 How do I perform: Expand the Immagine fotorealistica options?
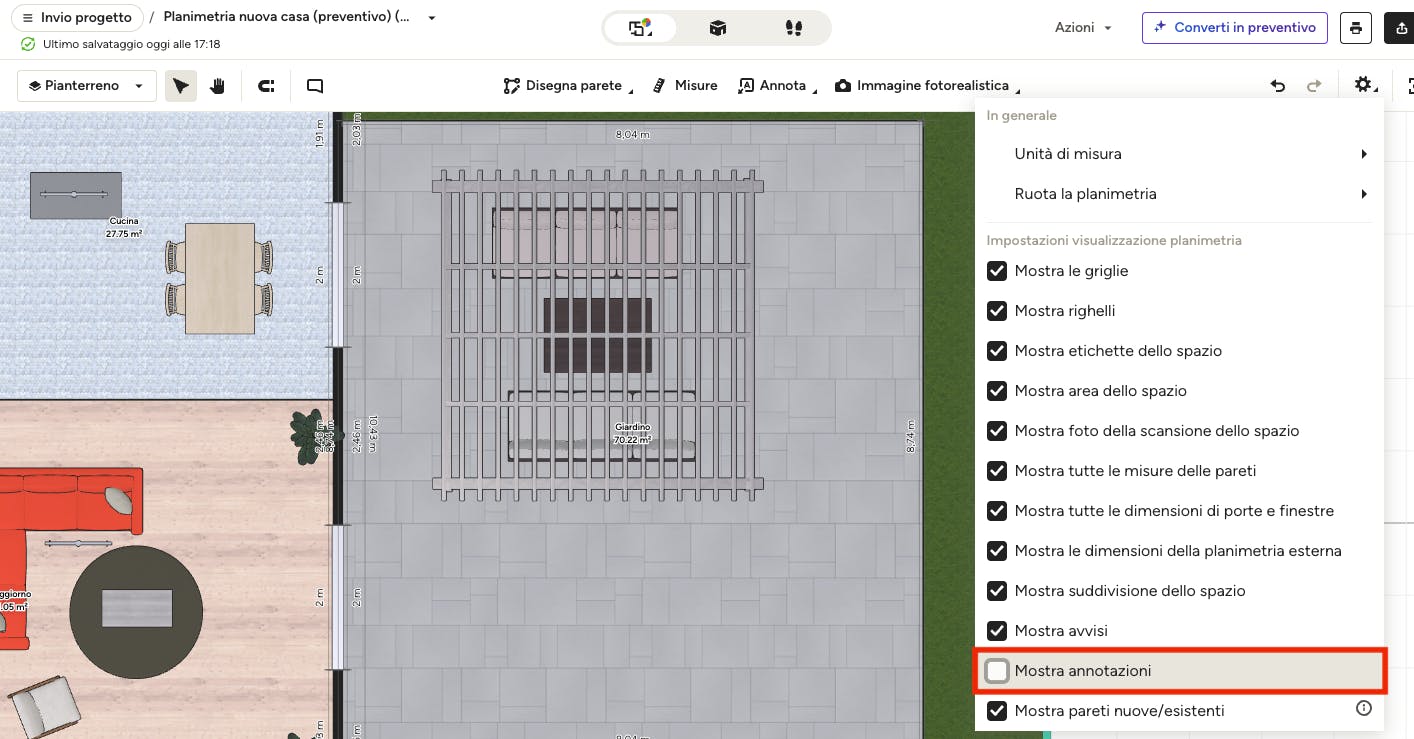1017,92
